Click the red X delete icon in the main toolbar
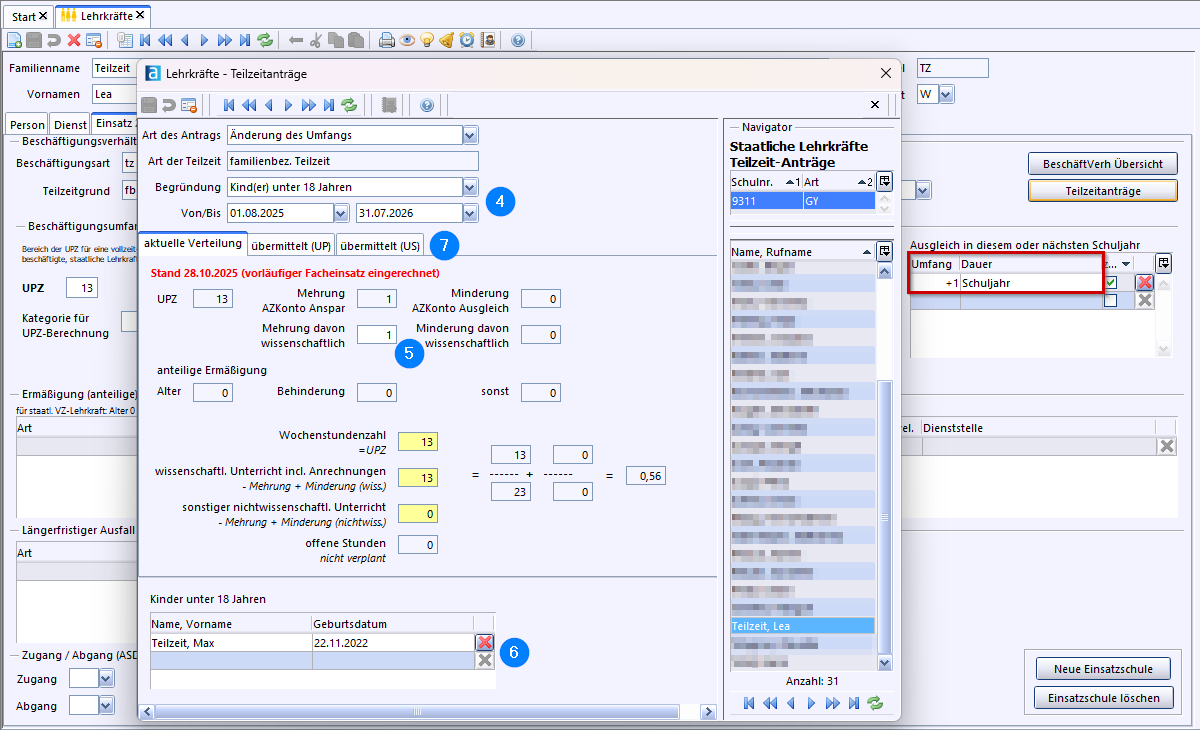The width and height of the screenshot is (1200, 730). coord(74,41)
